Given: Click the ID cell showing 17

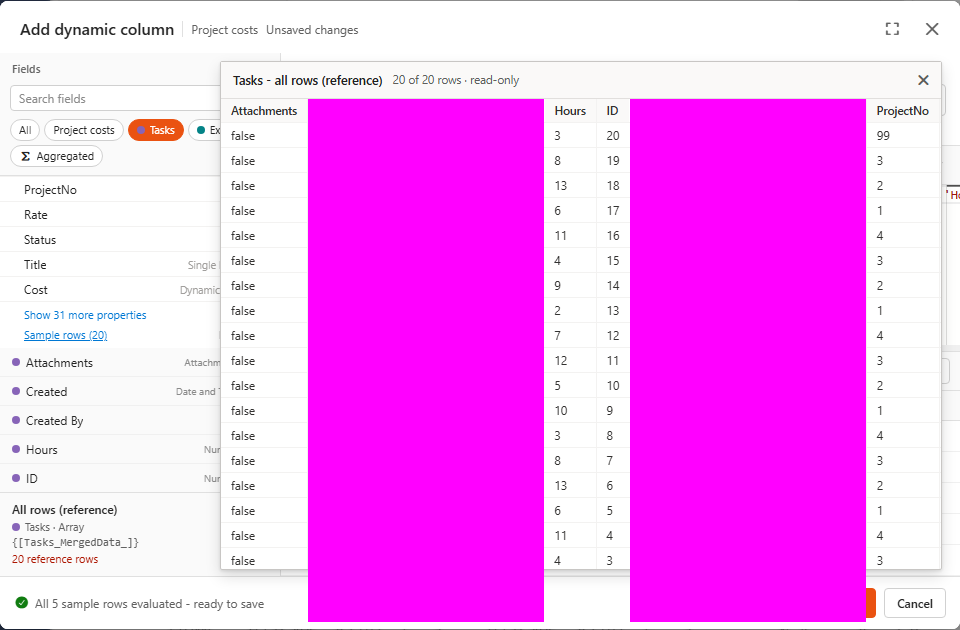Looking at the screenshot, I should pyautogui.click(x=613, y=211).
